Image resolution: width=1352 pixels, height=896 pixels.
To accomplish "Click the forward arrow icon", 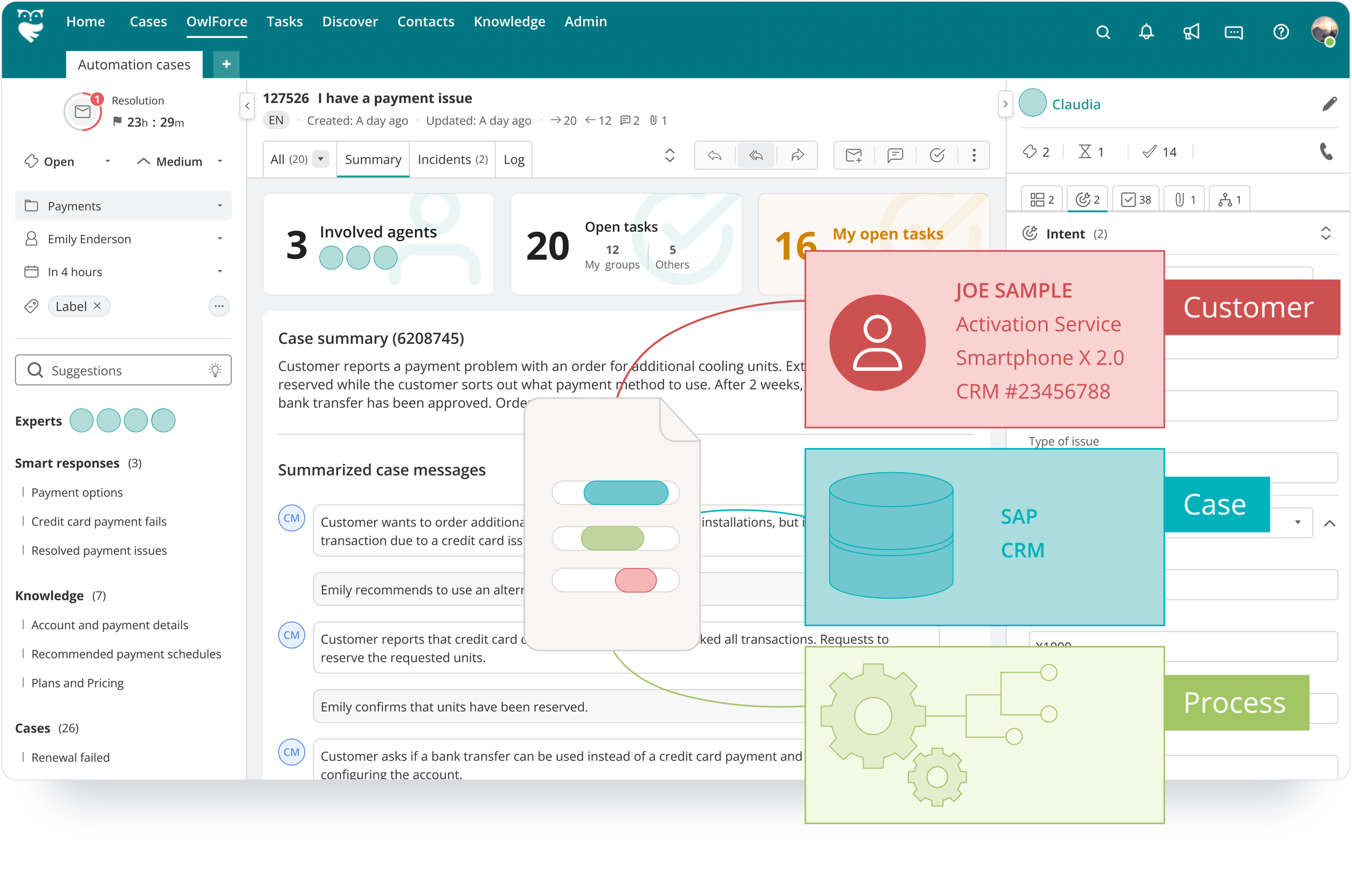I will pyautogui.click(x=796, y=157).
